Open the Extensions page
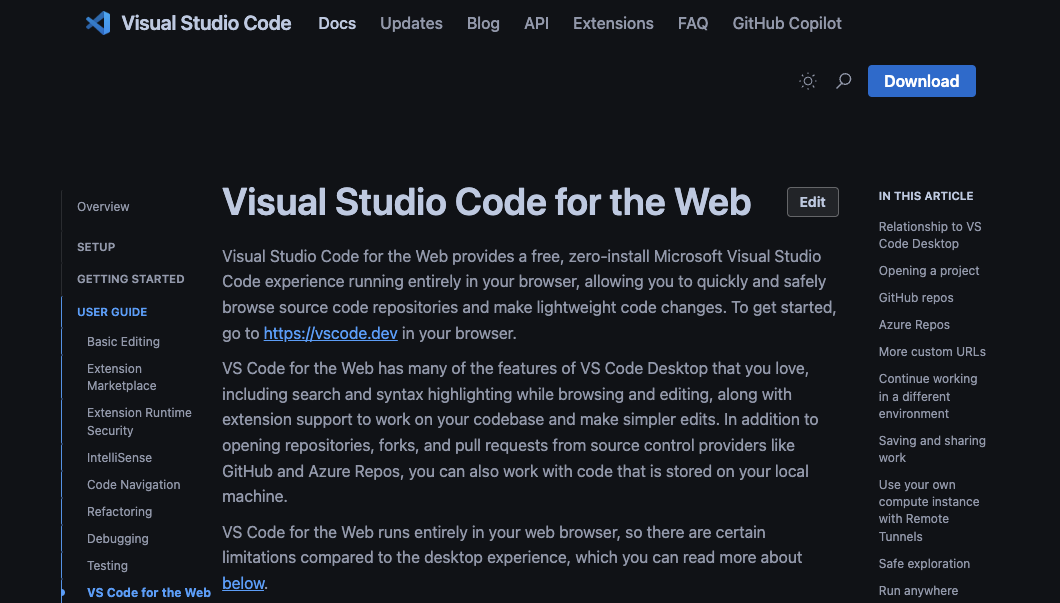The image size is (1060, 603). pyautogui.click(x=613, y=23)
